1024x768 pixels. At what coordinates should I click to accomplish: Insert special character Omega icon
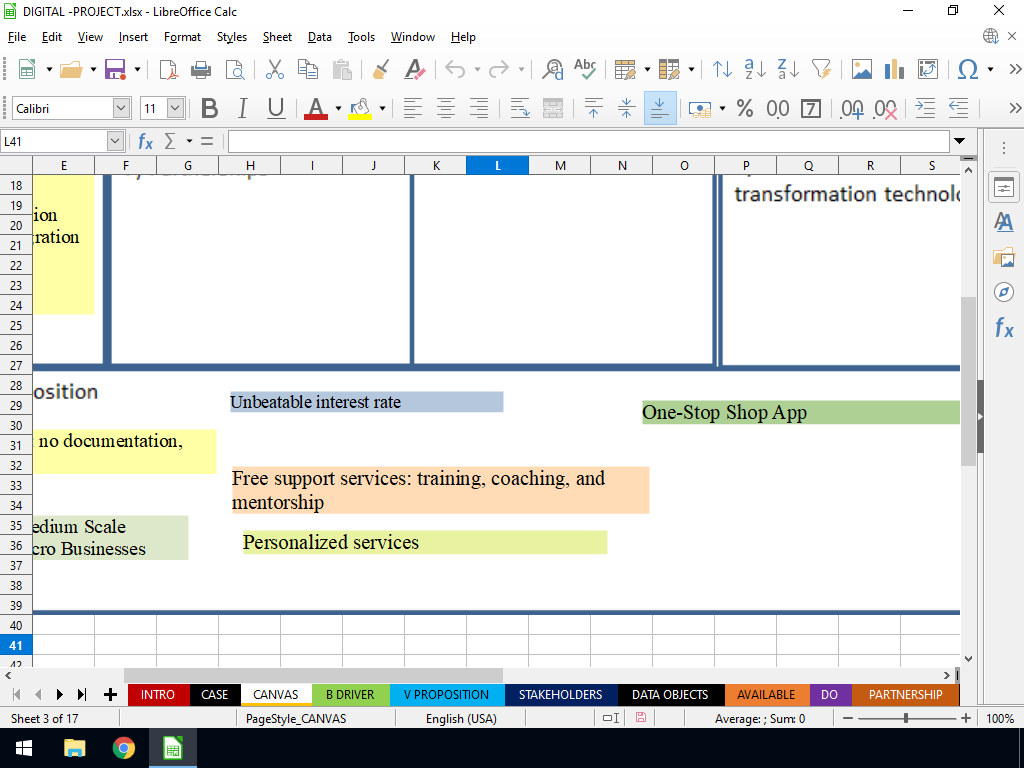(x=968, y=69)
